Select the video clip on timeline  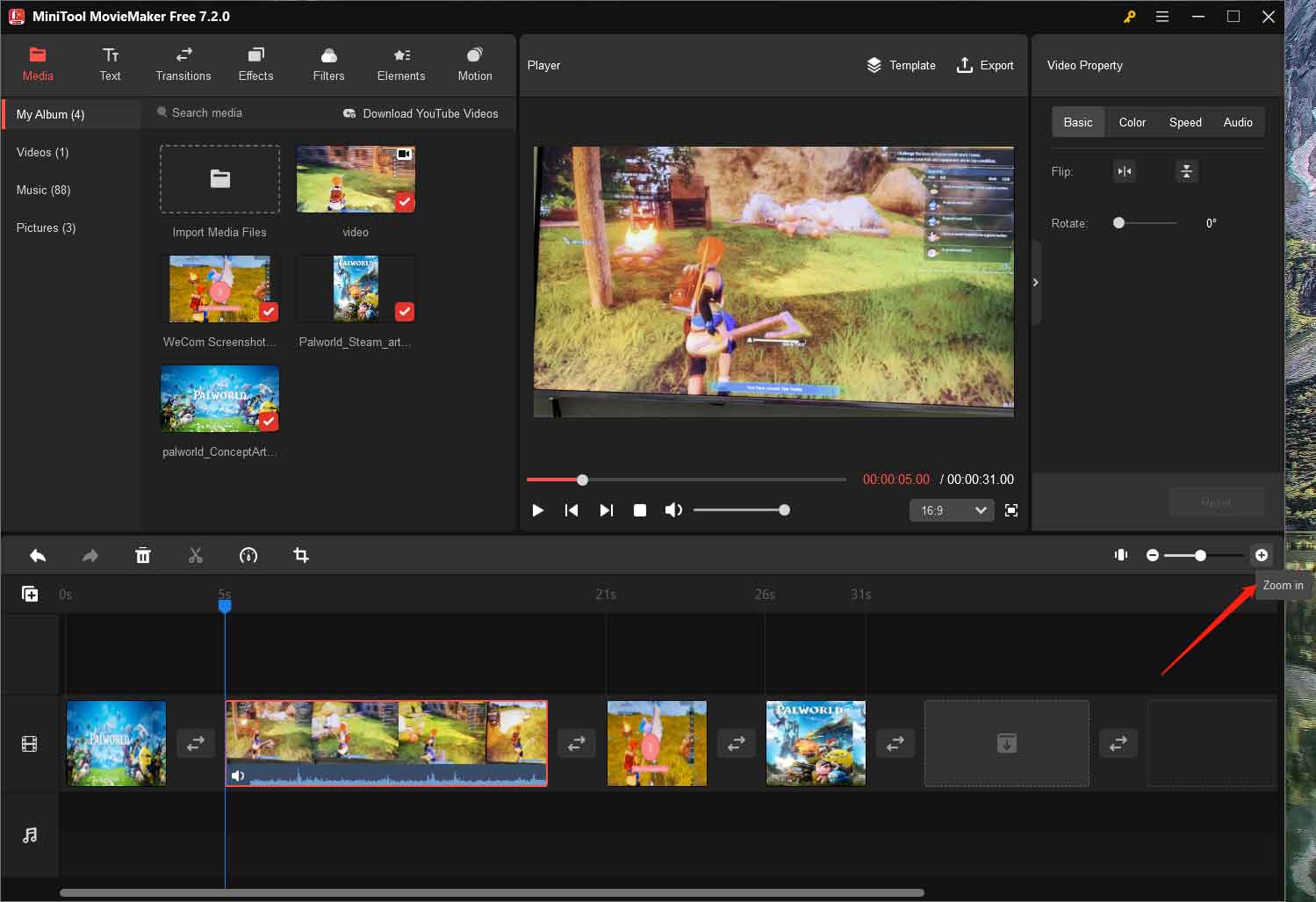pyautogui.click(x=386, y=743)
